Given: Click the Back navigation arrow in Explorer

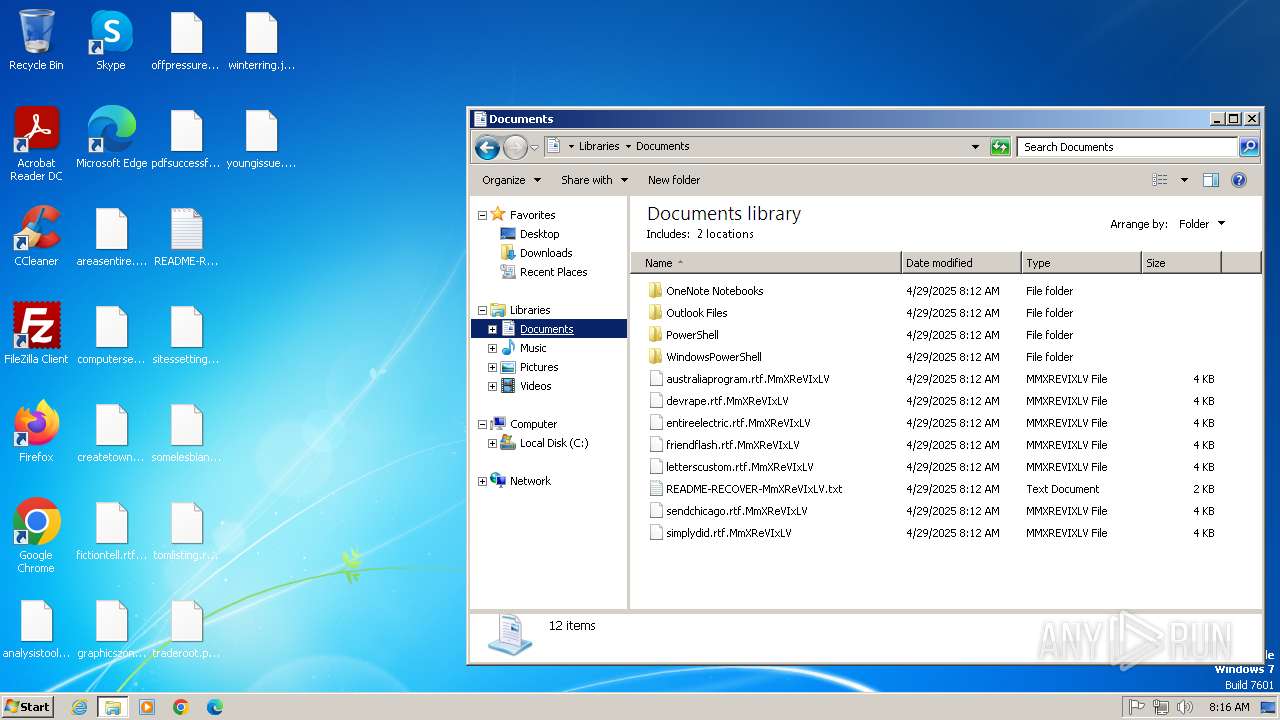Looking at the screenshot, I should [x=487, y=148].
